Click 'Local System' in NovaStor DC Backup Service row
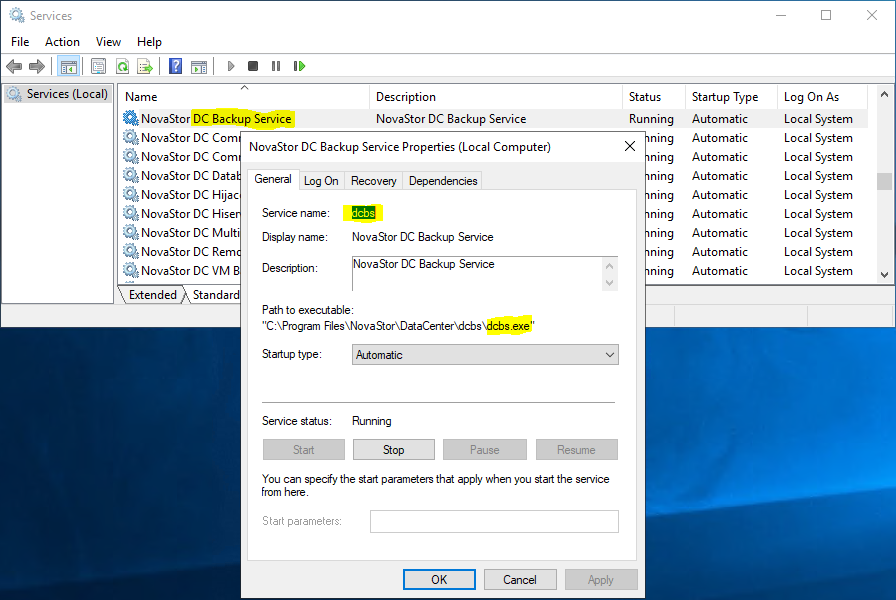 pos(818,119)
